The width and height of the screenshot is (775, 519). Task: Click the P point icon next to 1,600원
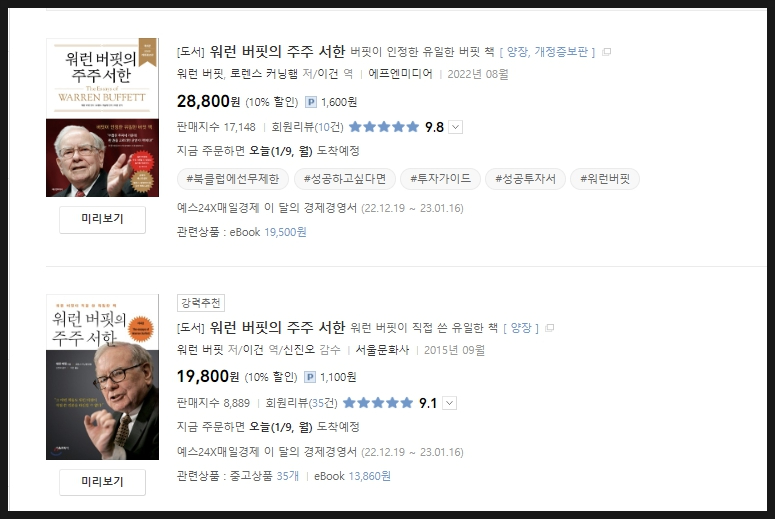(310, 102)
